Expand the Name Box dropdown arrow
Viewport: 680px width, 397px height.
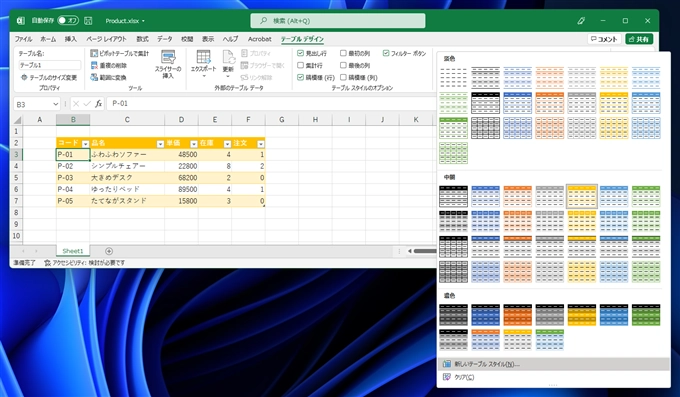point(56,104)
